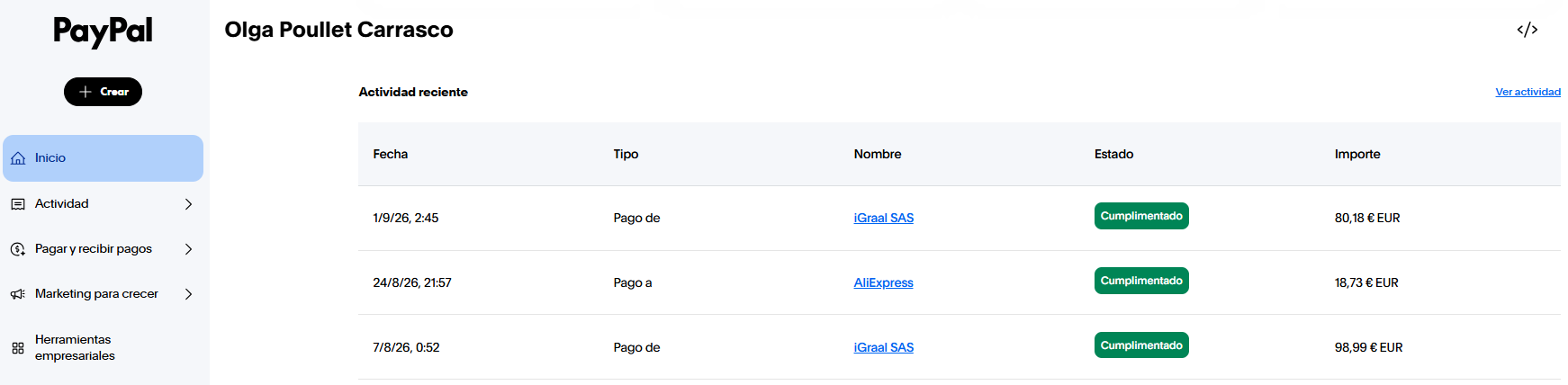
Task: Click the amount 18,73 € EUR
Action: click(x=1366, y=282)
